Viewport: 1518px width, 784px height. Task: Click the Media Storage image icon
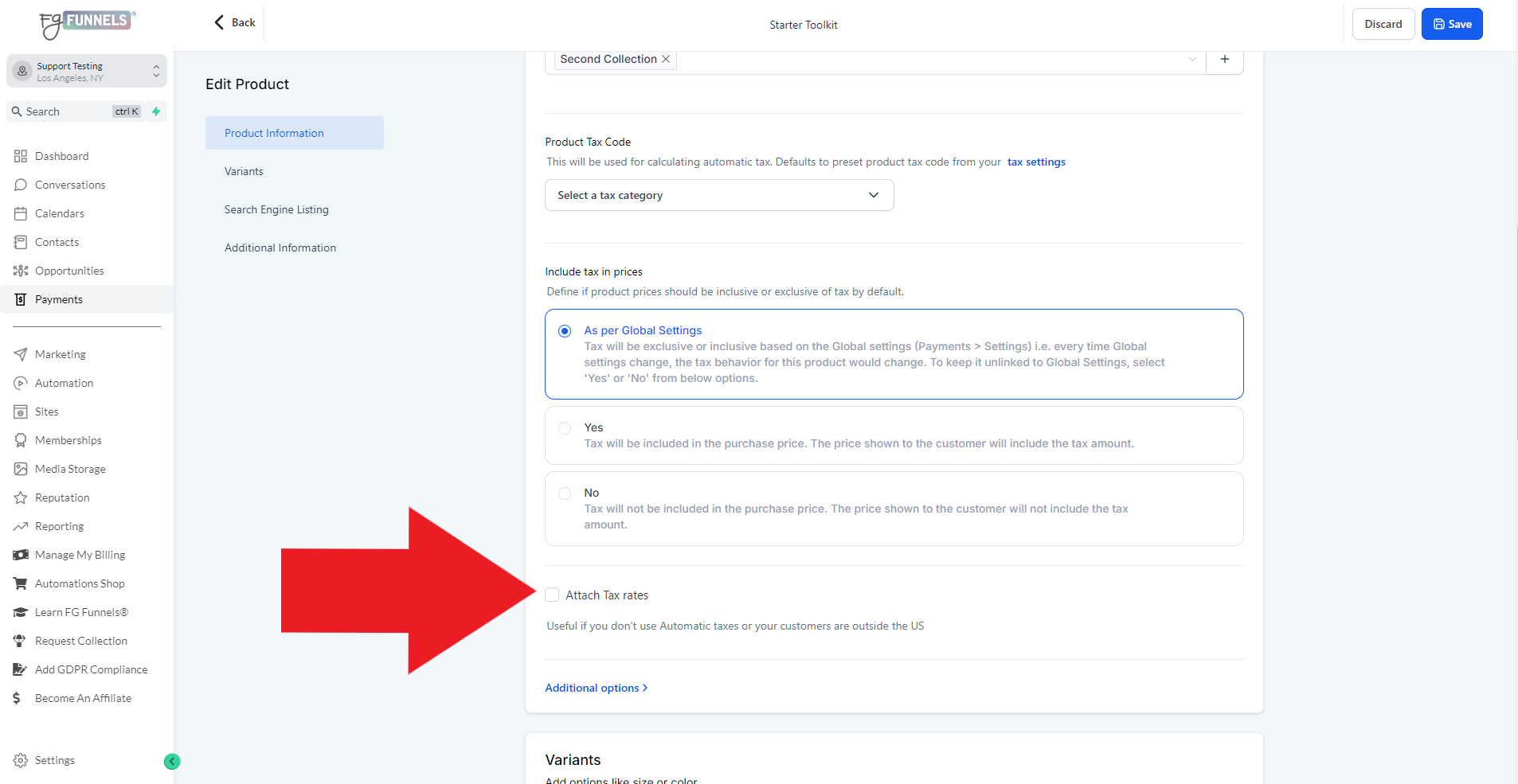[x=21, y=469]
